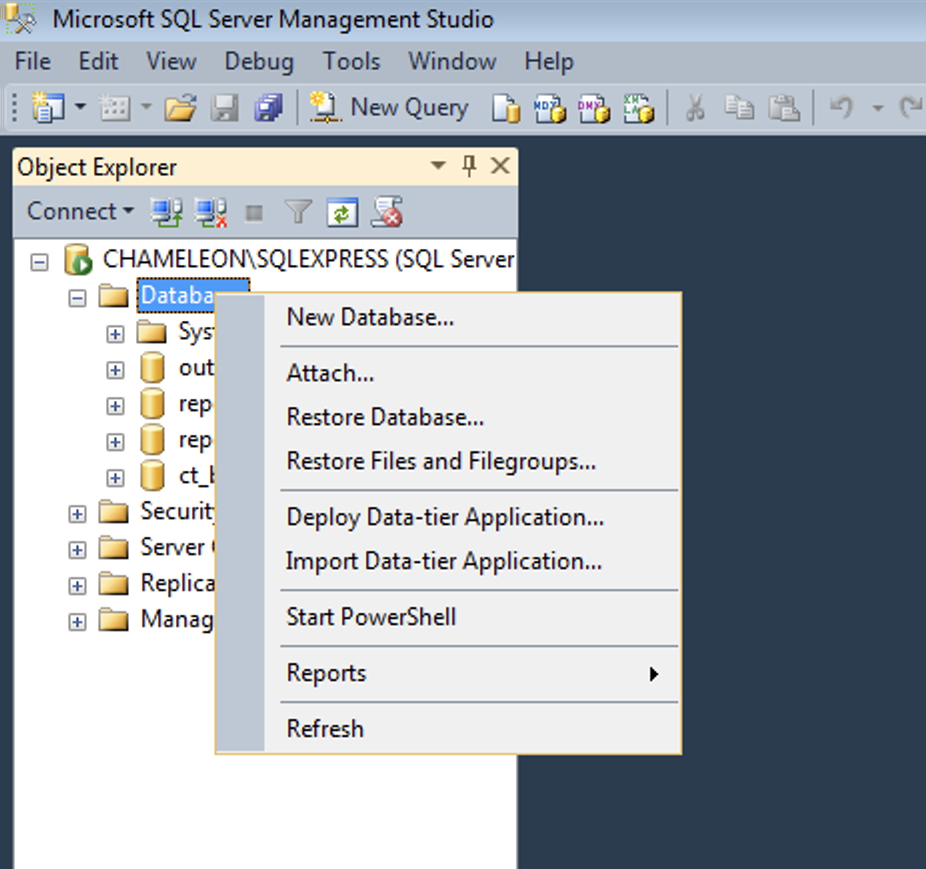Open the Undo history dropdown arrow
Viewport: 926px width, 869px height.
tap(878, 108)
